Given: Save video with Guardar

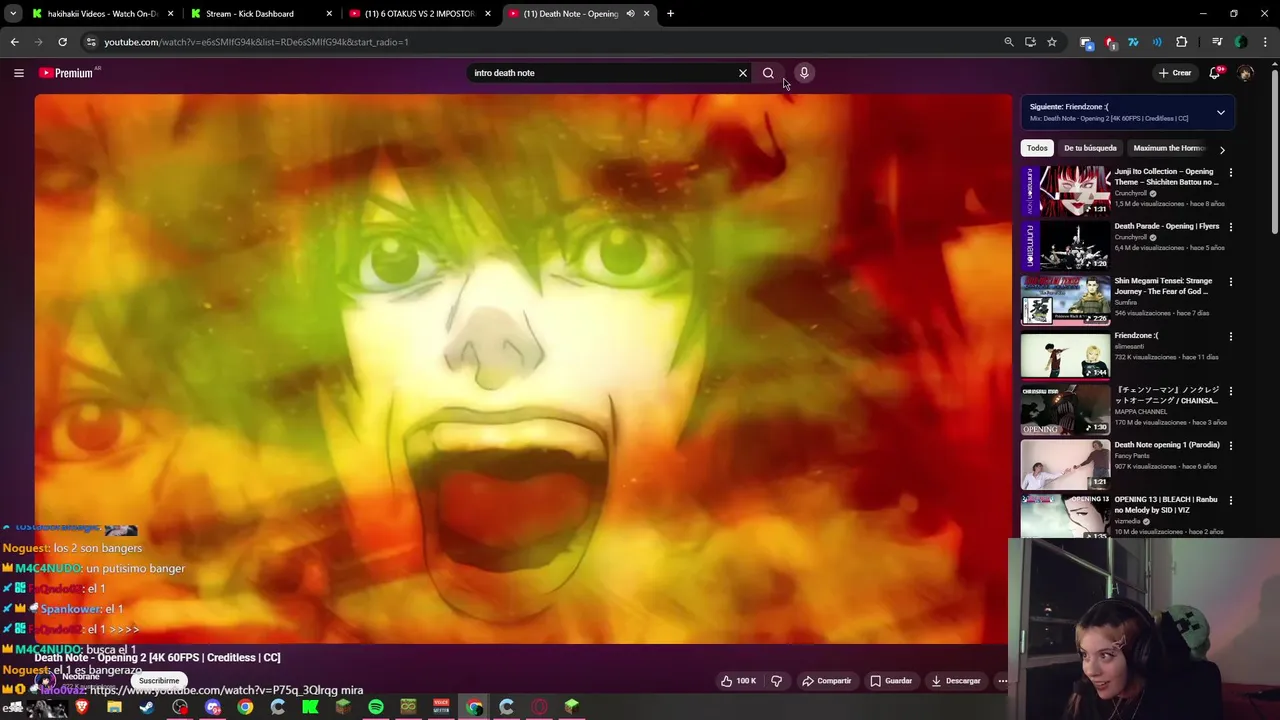Looking at the screenshot, I should click(x=891, y=681).
